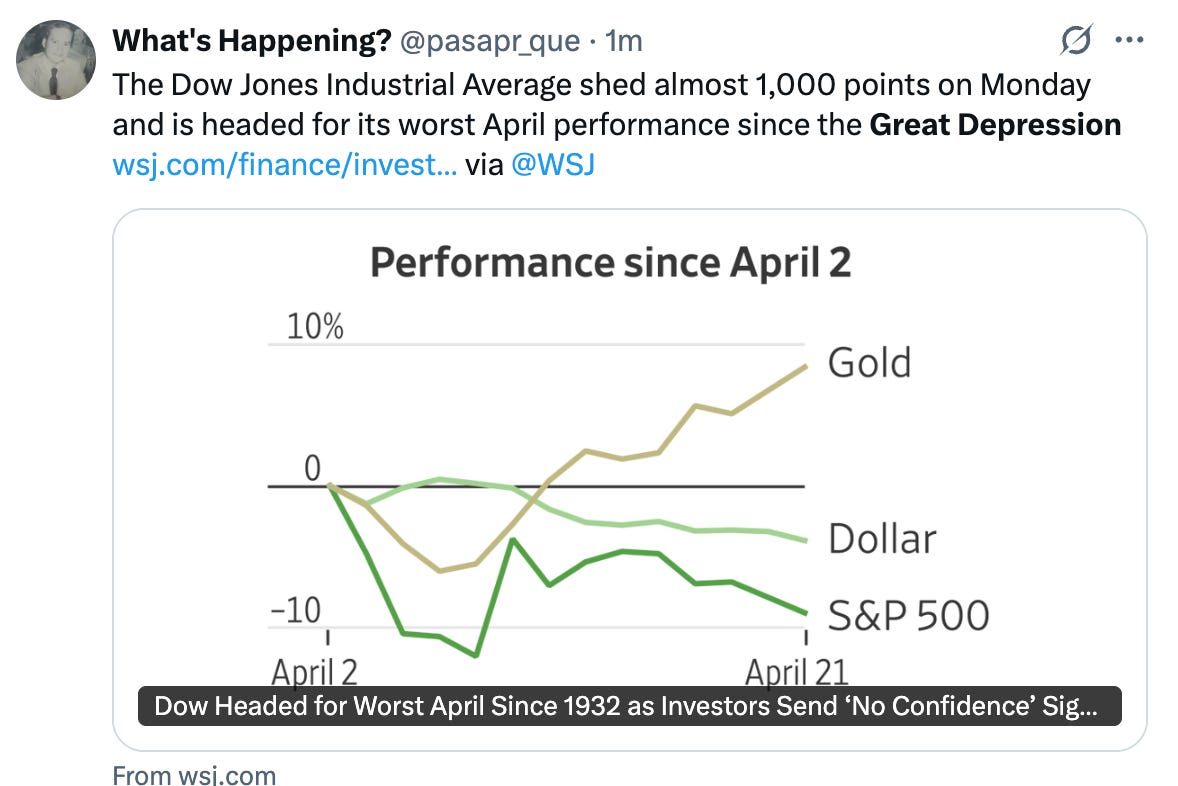Click the April 2 axis label
Viewport: 1178px width, 786px height.
pyautogui.click(x=314, y=672)
